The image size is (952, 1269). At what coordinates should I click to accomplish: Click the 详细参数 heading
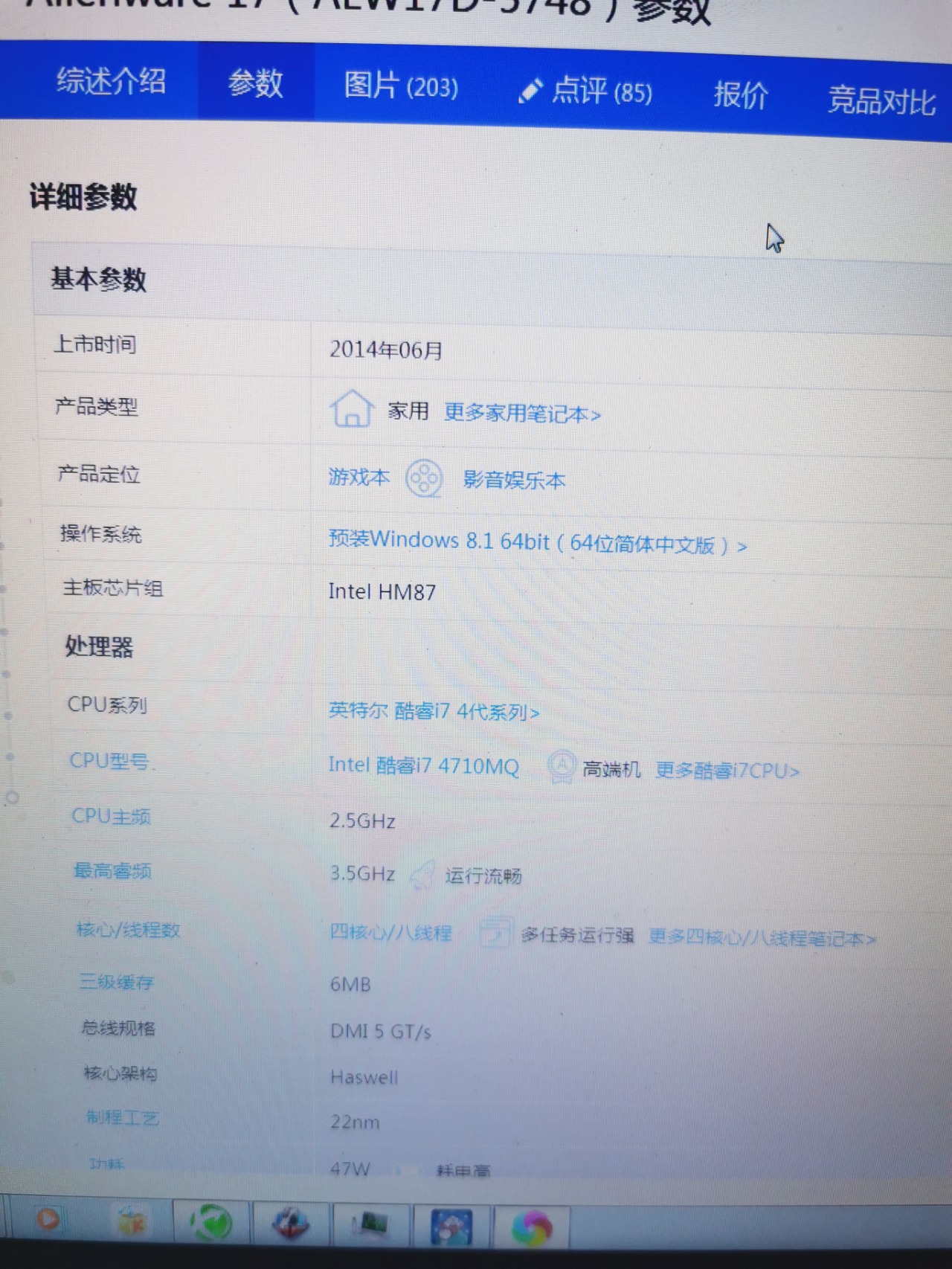(83, 197)
